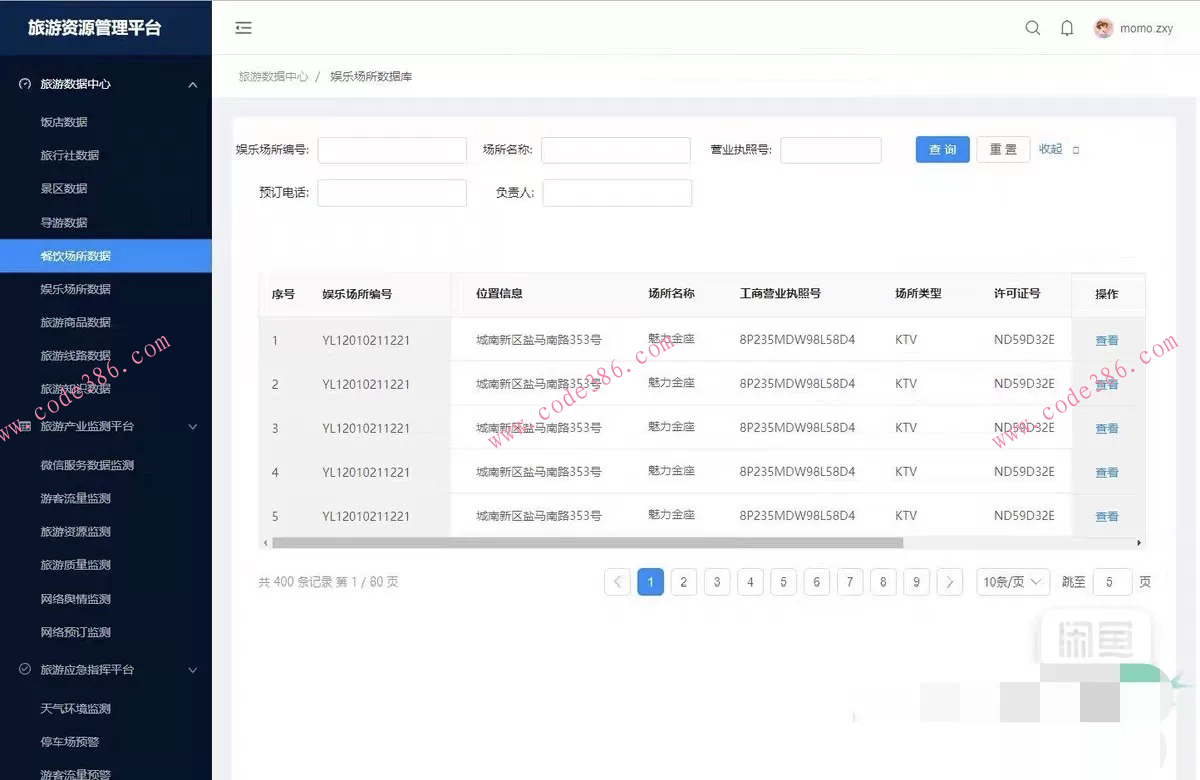This screenshot has width=1200, height=780.
Task: Open the 10条/页 page size dropdown
Action: (x=1012, y=581)
